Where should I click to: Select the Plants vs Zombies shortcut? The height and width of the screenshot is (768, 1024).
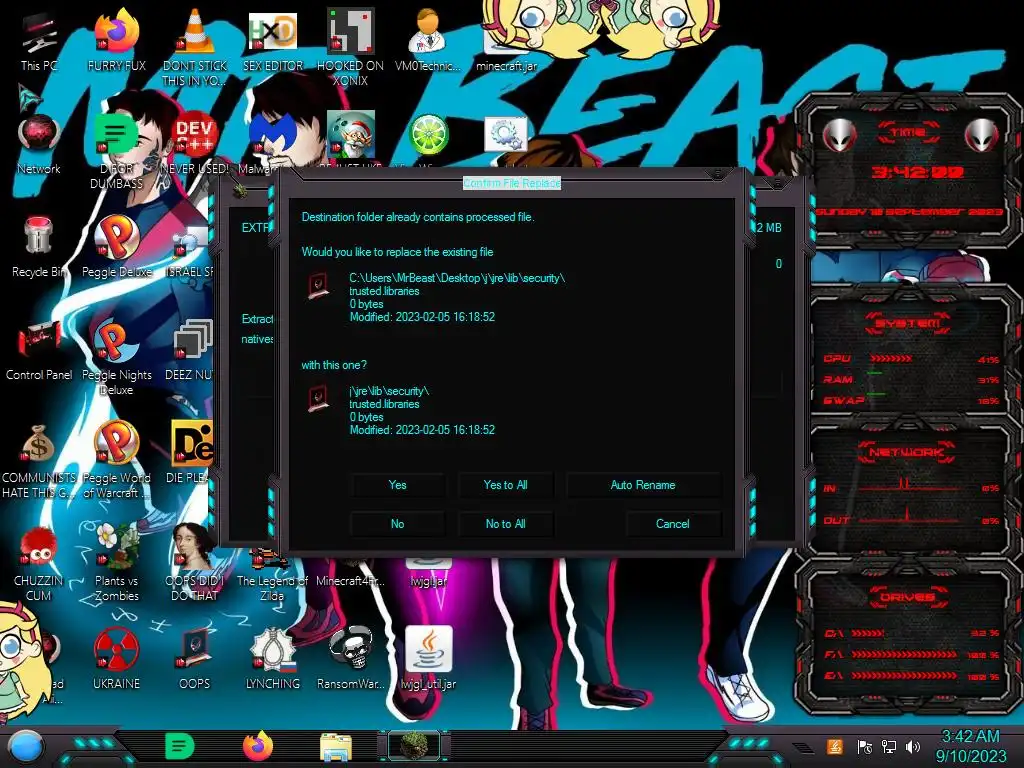[x=117, y=564]
